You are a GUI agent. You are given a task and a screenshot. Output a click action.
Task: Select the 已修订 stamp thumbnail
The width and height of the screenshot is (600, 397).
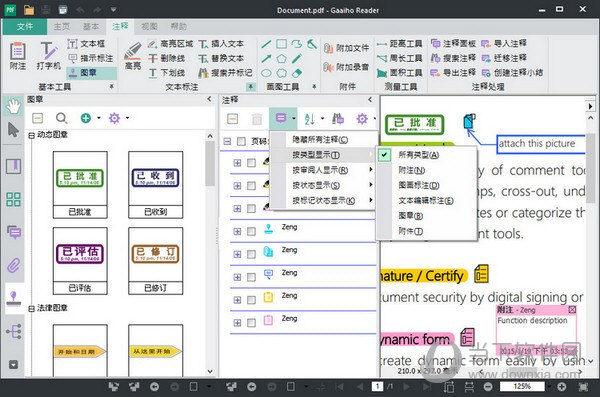point(155,261)
